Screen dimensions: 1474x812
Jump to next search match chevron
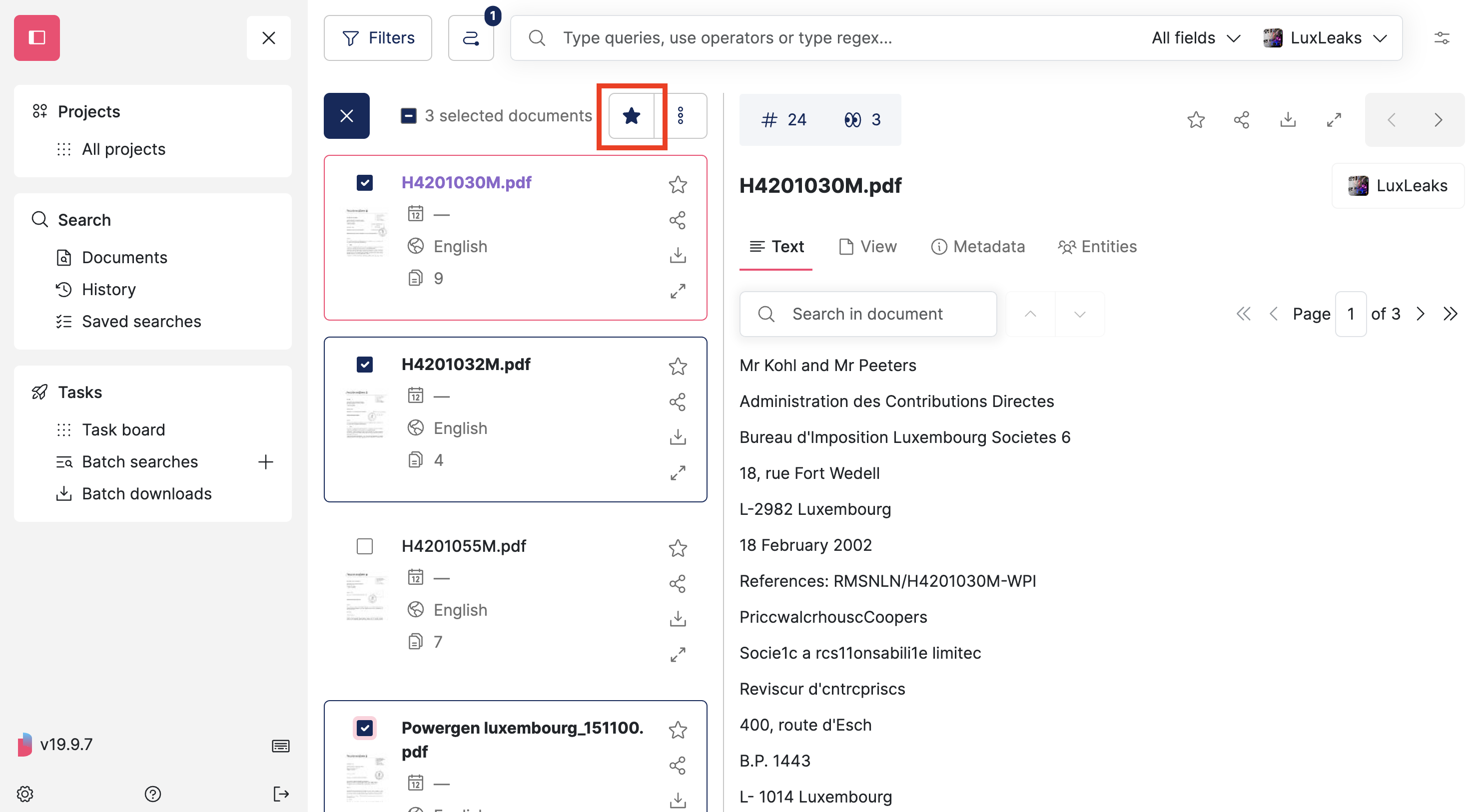(x=1080, y=314)
